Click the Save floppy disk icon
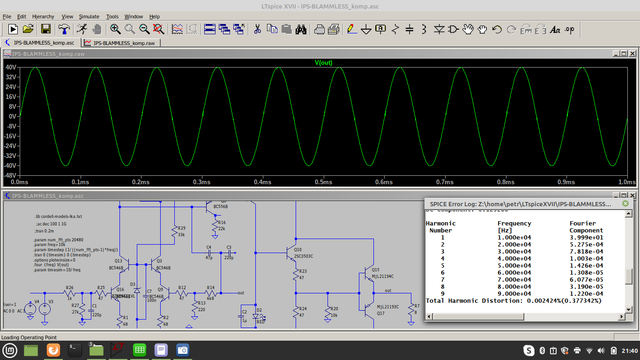Viewport: 640px width, 360px height. [46, 29]
